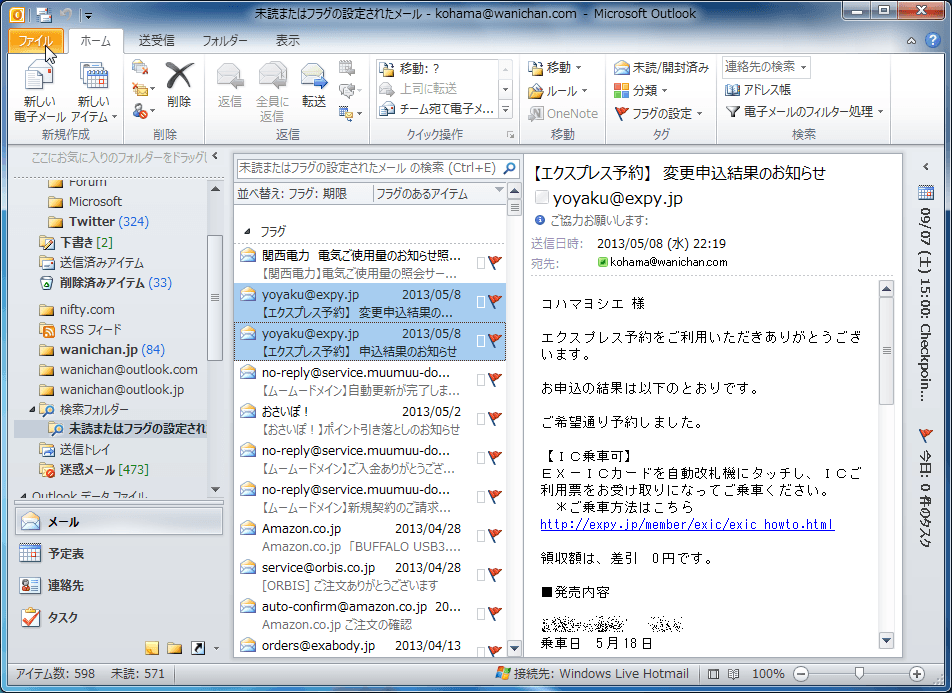The width and height of the screenshot is (952, 693).
Task: Open 分類 categorize dropdown
Action: [x=641, y=90]
